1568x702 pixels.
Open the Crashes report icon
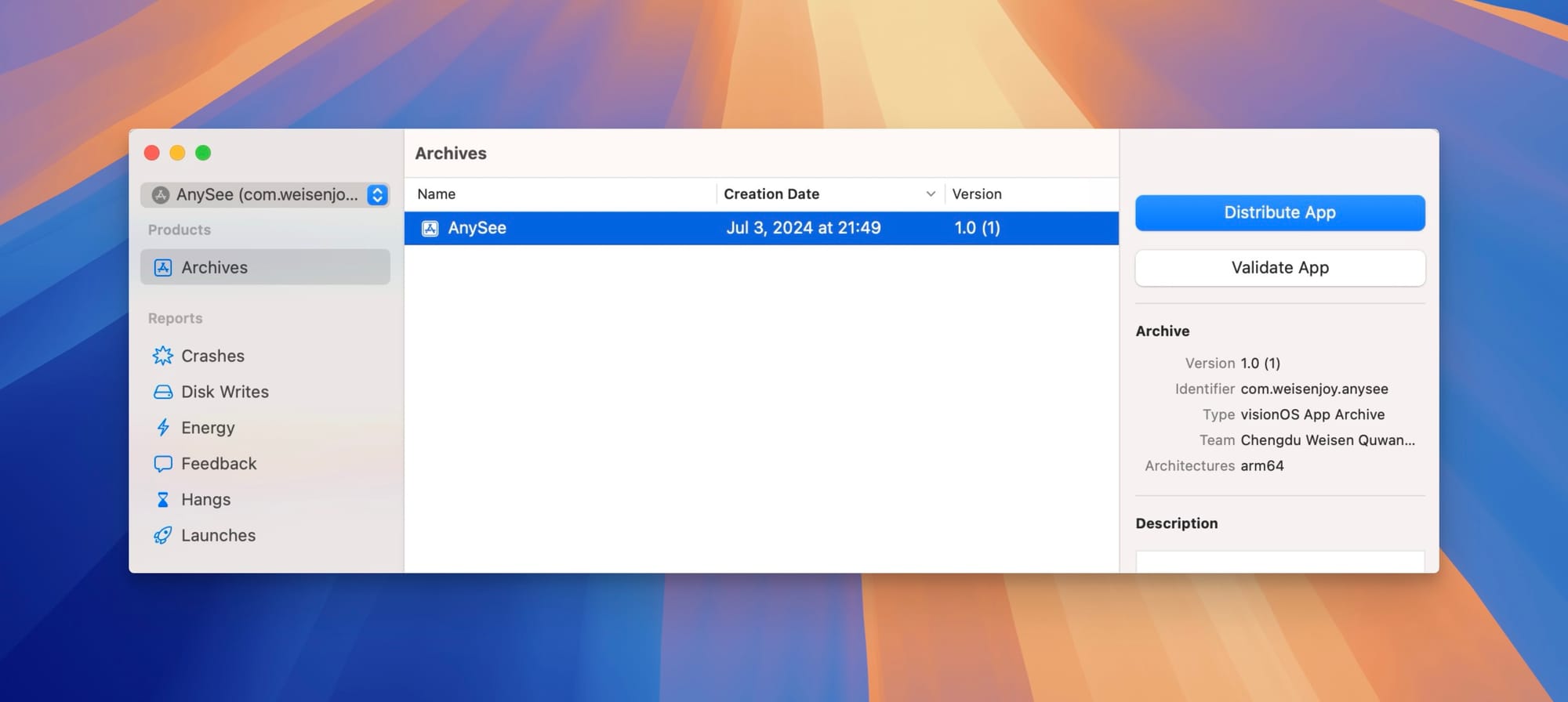(x=162, y=356)
